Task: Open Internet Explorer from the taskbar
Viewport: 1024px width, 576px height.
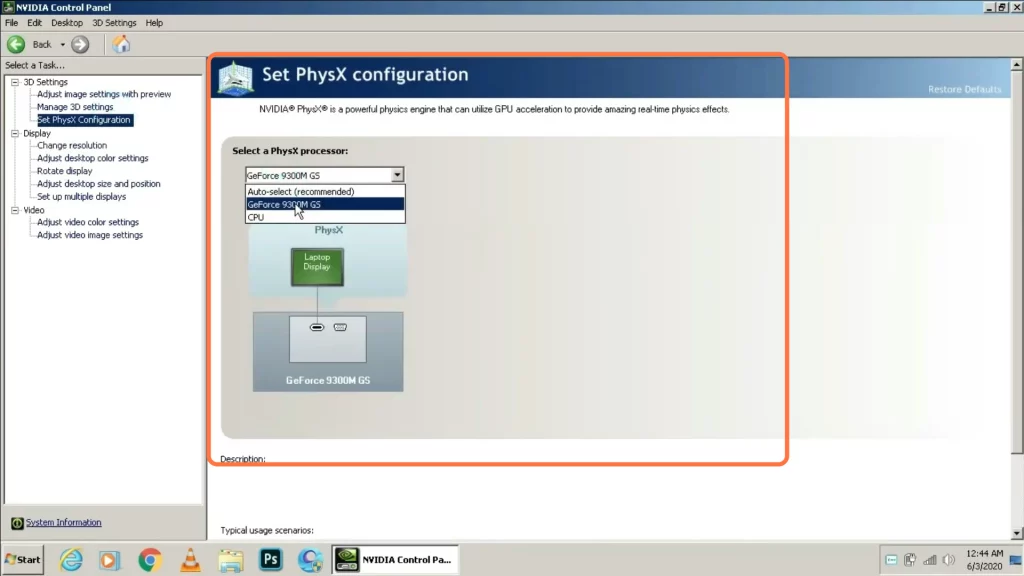Action: click(x=71, y=560)
